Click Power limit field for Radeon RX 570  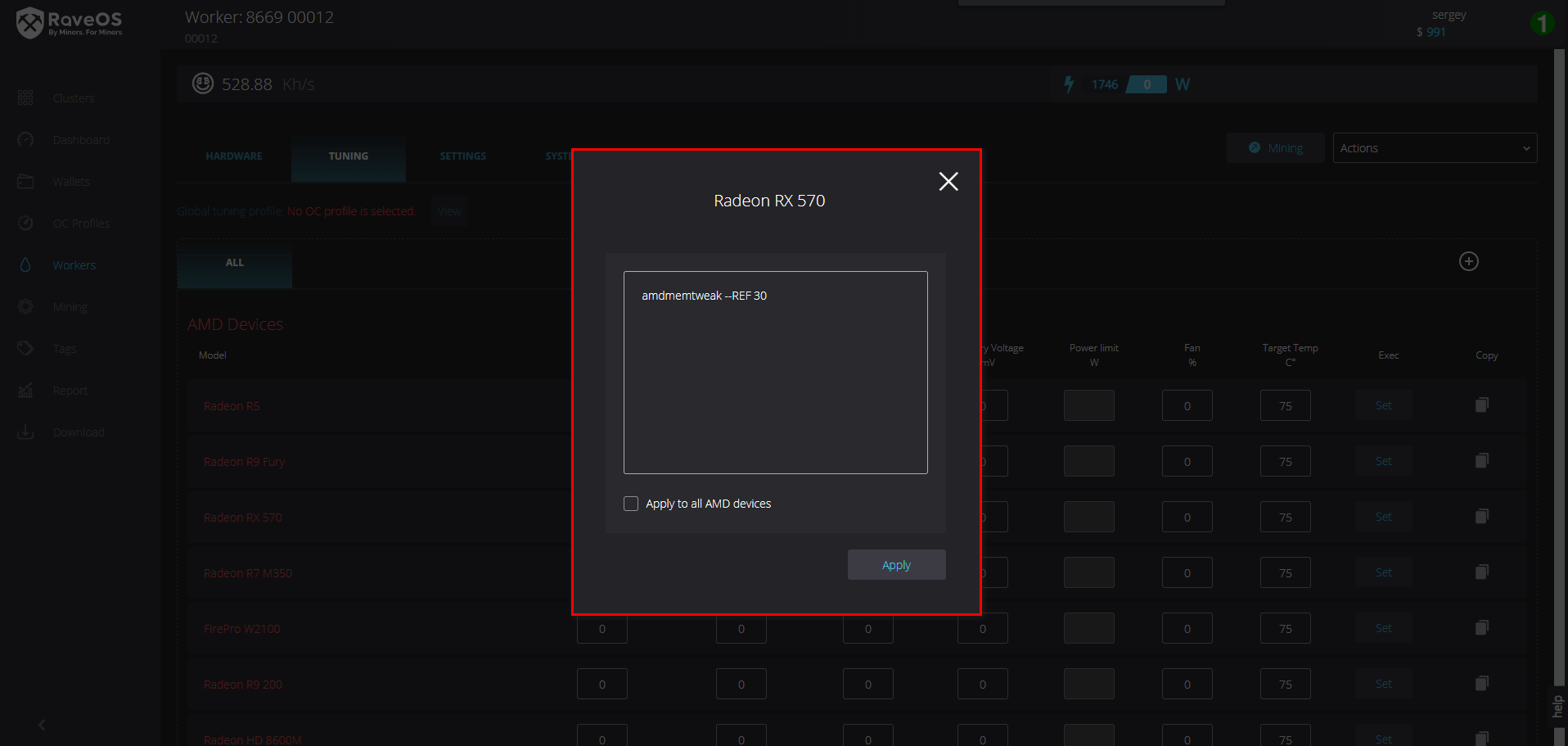1089,517
